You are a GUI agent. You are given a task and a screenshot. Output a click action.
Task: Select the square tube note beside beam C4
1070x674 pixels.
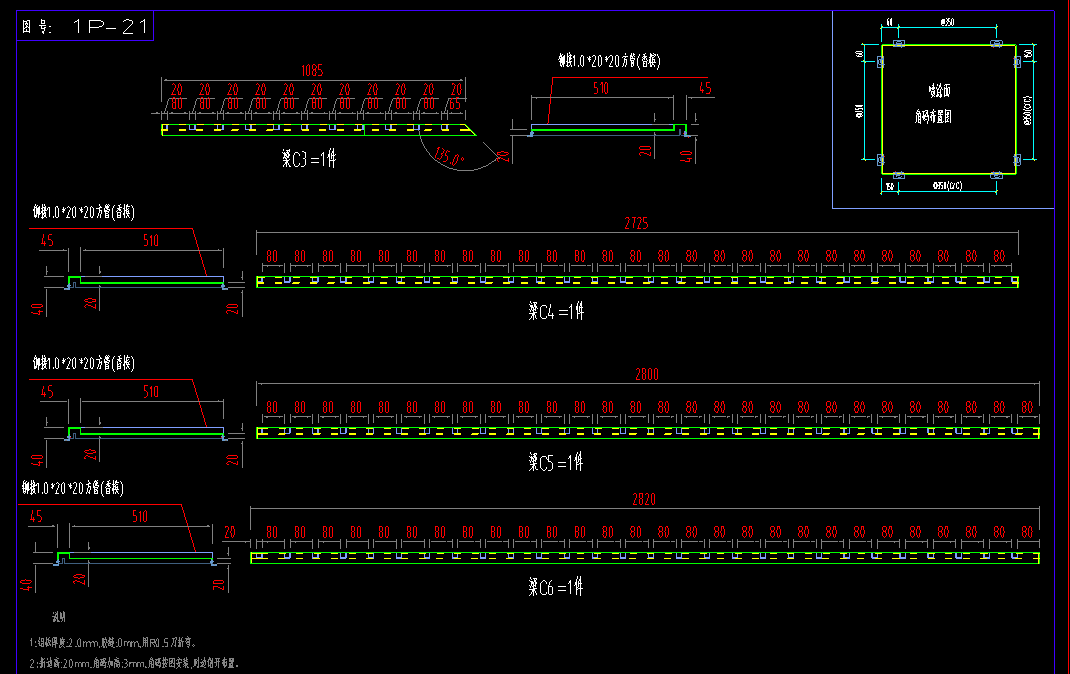click(83, 212)
